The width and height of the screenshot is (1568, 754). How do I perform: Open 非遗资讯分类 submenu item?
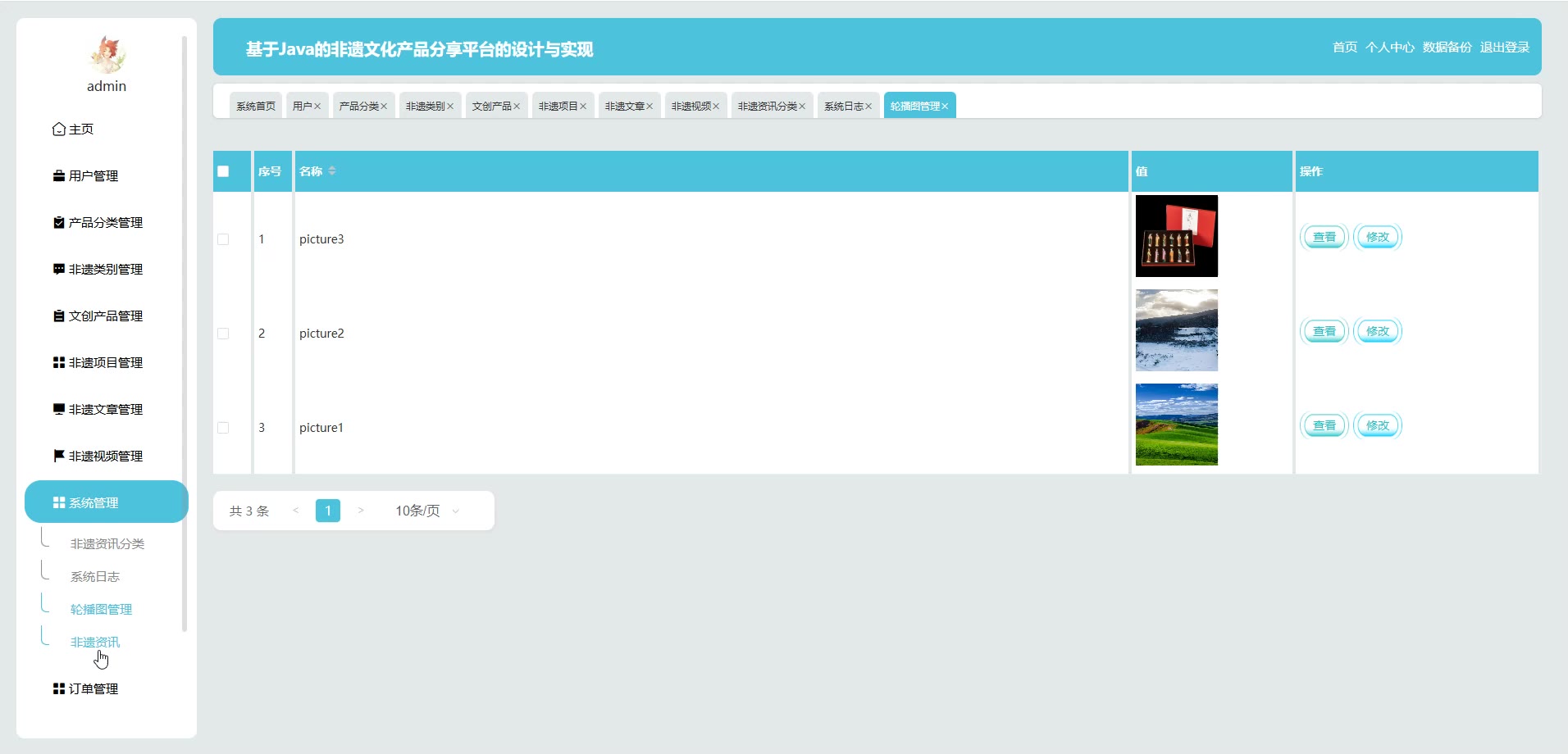107,544
